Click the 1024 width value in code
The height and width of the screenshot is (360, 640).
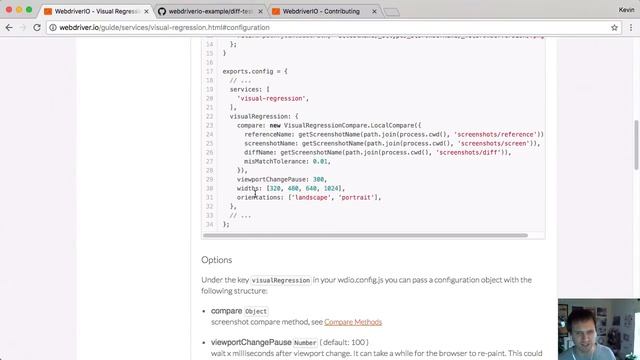tap(331, 189)
